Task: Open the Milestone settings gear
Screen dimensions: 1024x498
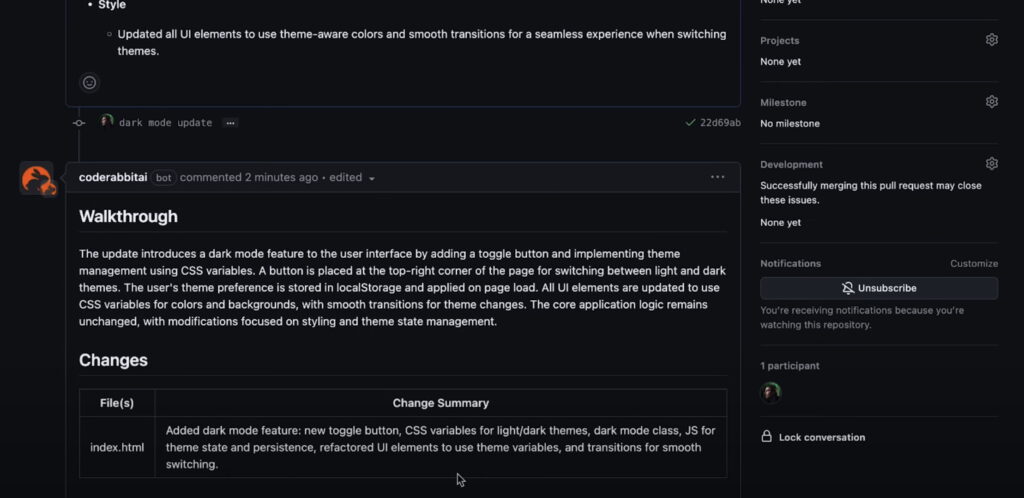Action: pos(991,102)
